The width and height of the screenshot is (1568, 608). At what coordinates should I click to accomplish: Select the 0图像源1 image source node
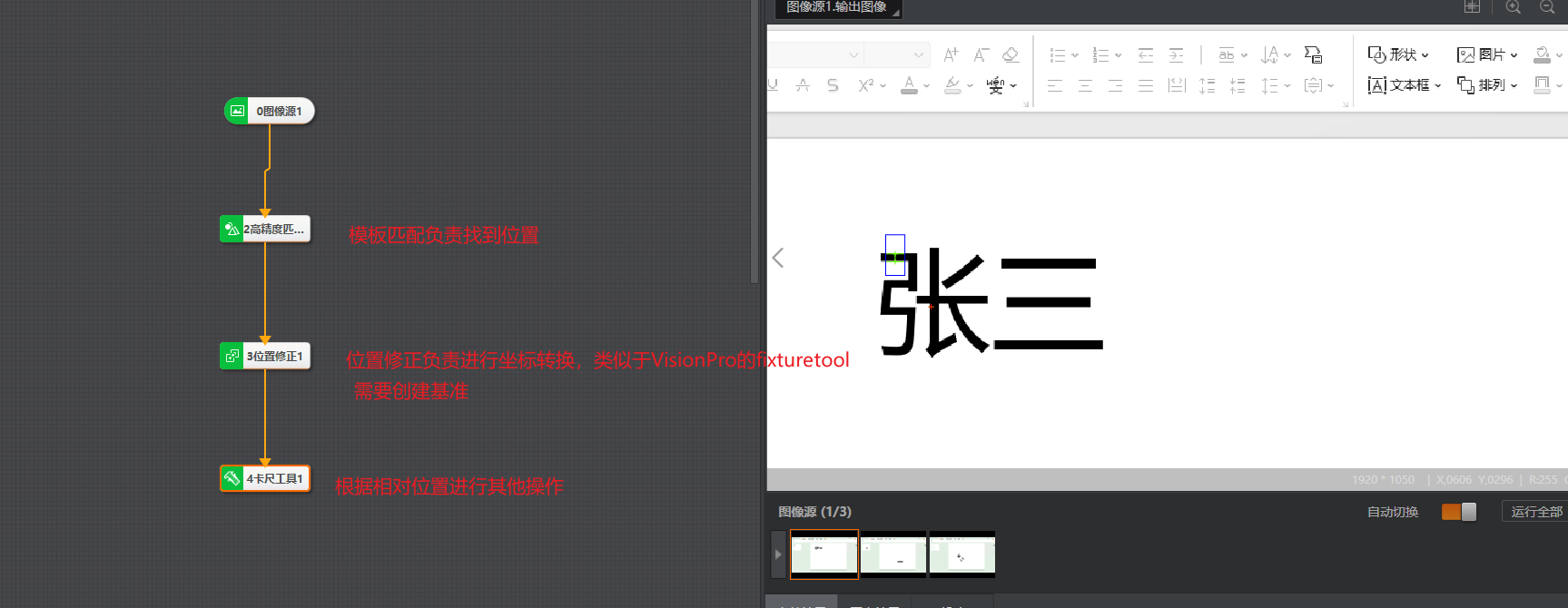270,111
